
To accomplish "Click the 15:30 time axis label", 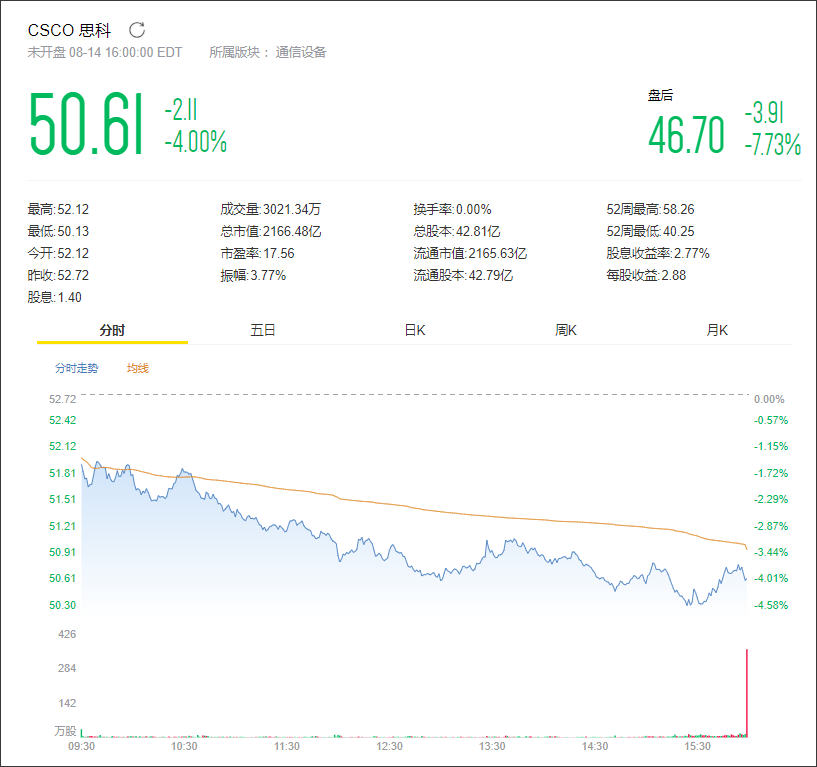I will [x=697, y=746].
